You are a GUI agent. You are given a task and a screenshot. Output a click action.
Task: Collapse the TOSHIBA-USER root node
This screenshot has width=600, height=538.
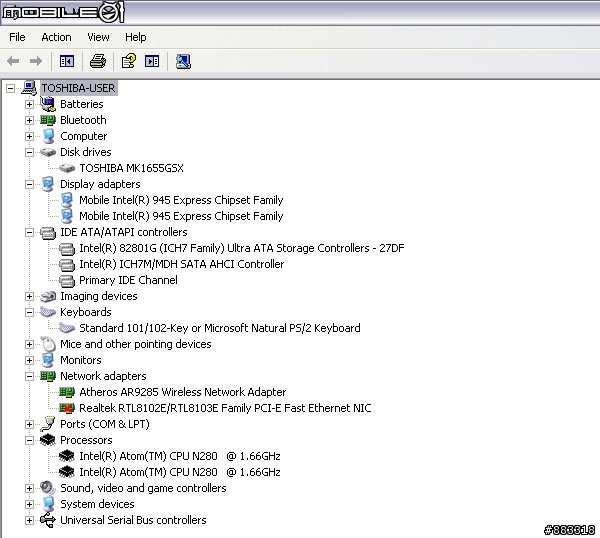(10, 88)
